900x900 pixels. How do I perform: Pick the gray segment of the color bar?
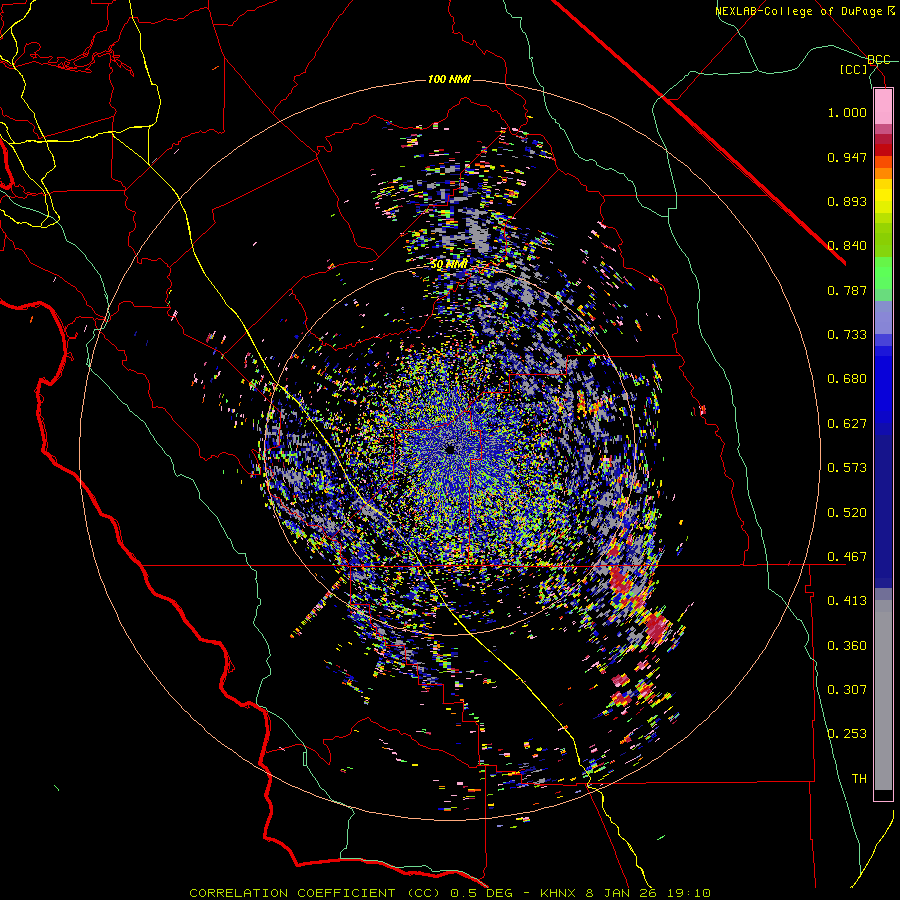[883, 695]
